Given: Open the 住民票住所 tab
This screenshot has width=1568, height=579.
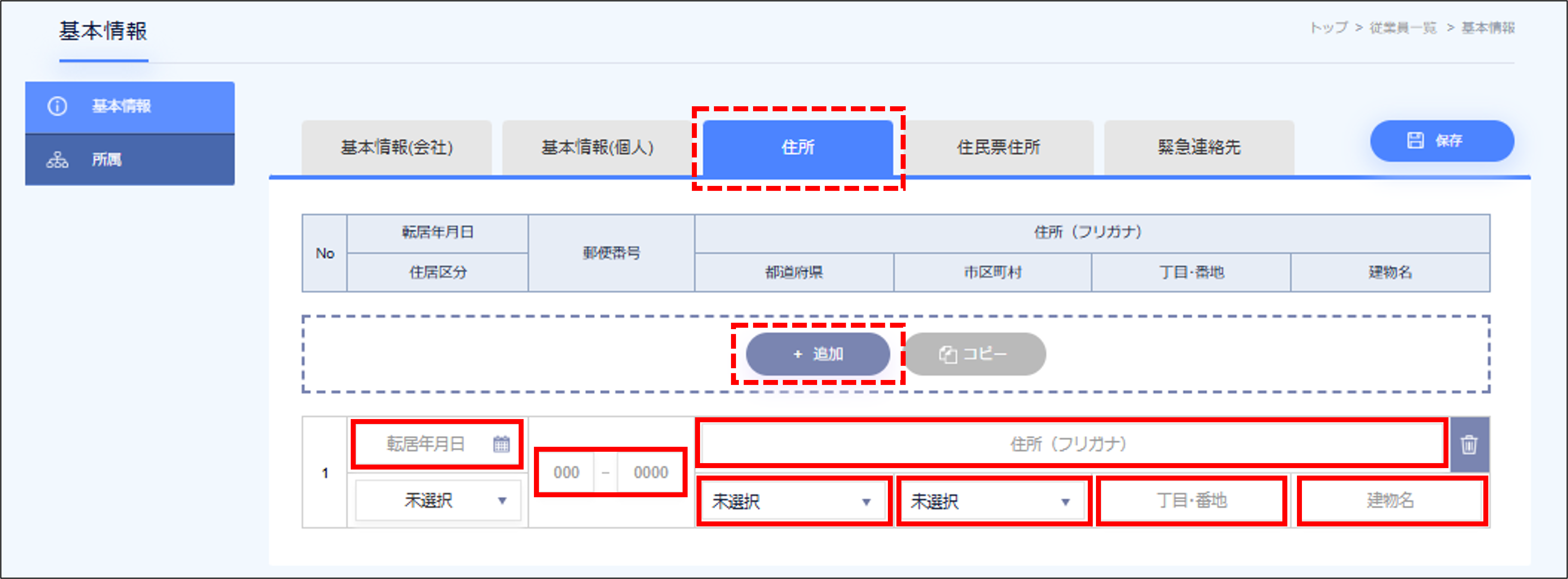Looking at the screenshot, I should click(998, 147).
